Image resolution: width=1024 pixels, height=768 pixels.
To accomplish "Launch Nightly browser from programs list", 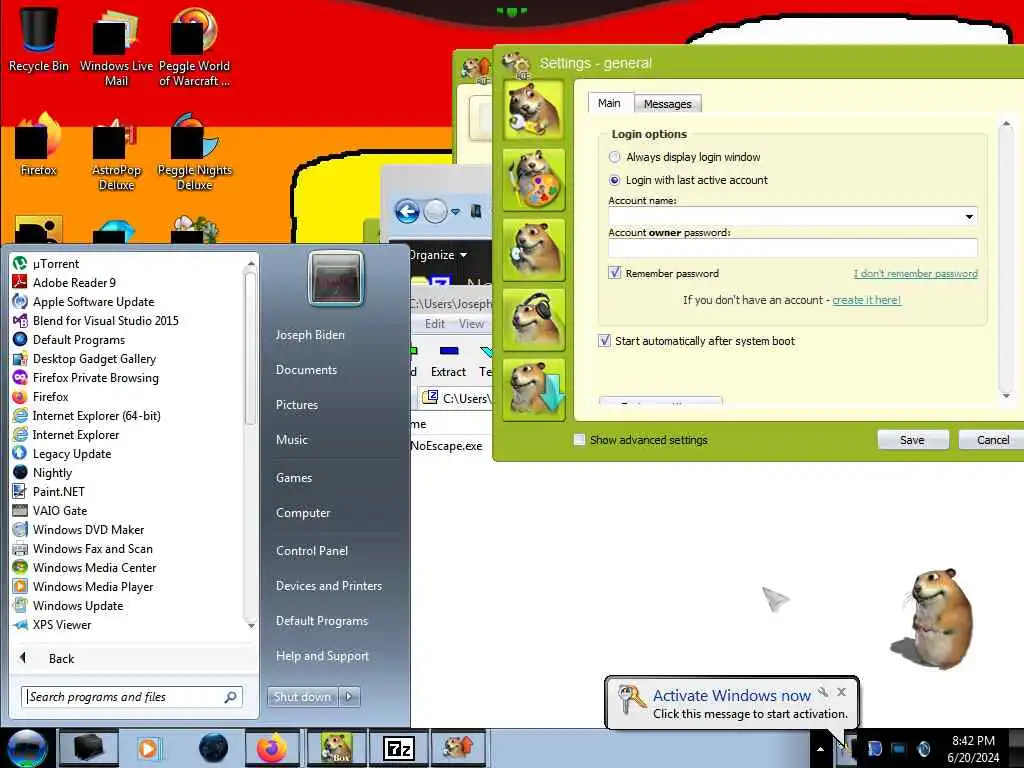I will pyautogui.click(x=52, y=473).
